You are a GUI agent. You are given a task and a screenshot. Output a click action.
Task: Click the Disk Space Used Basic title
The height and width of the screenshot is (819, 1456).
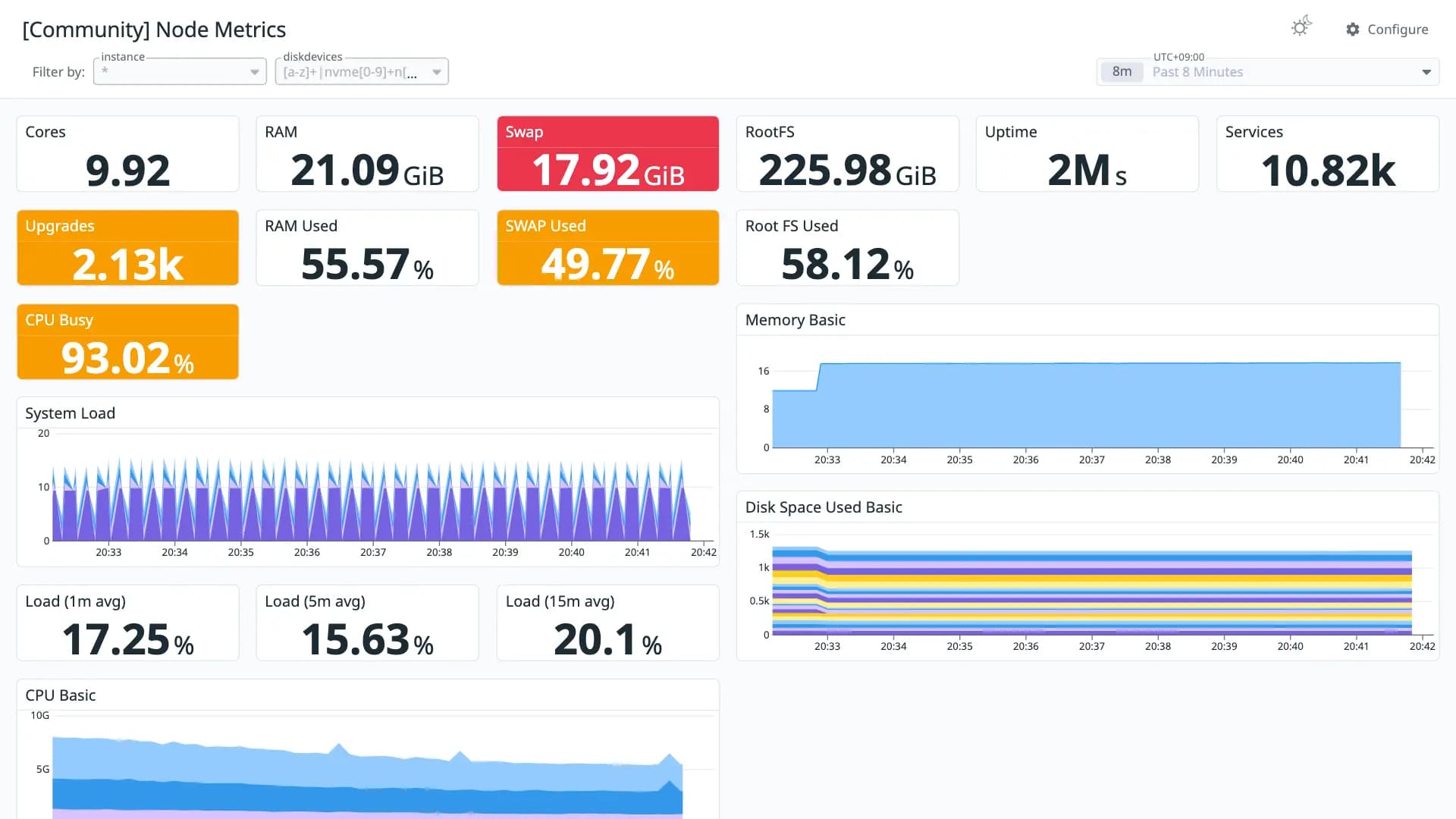824,507
